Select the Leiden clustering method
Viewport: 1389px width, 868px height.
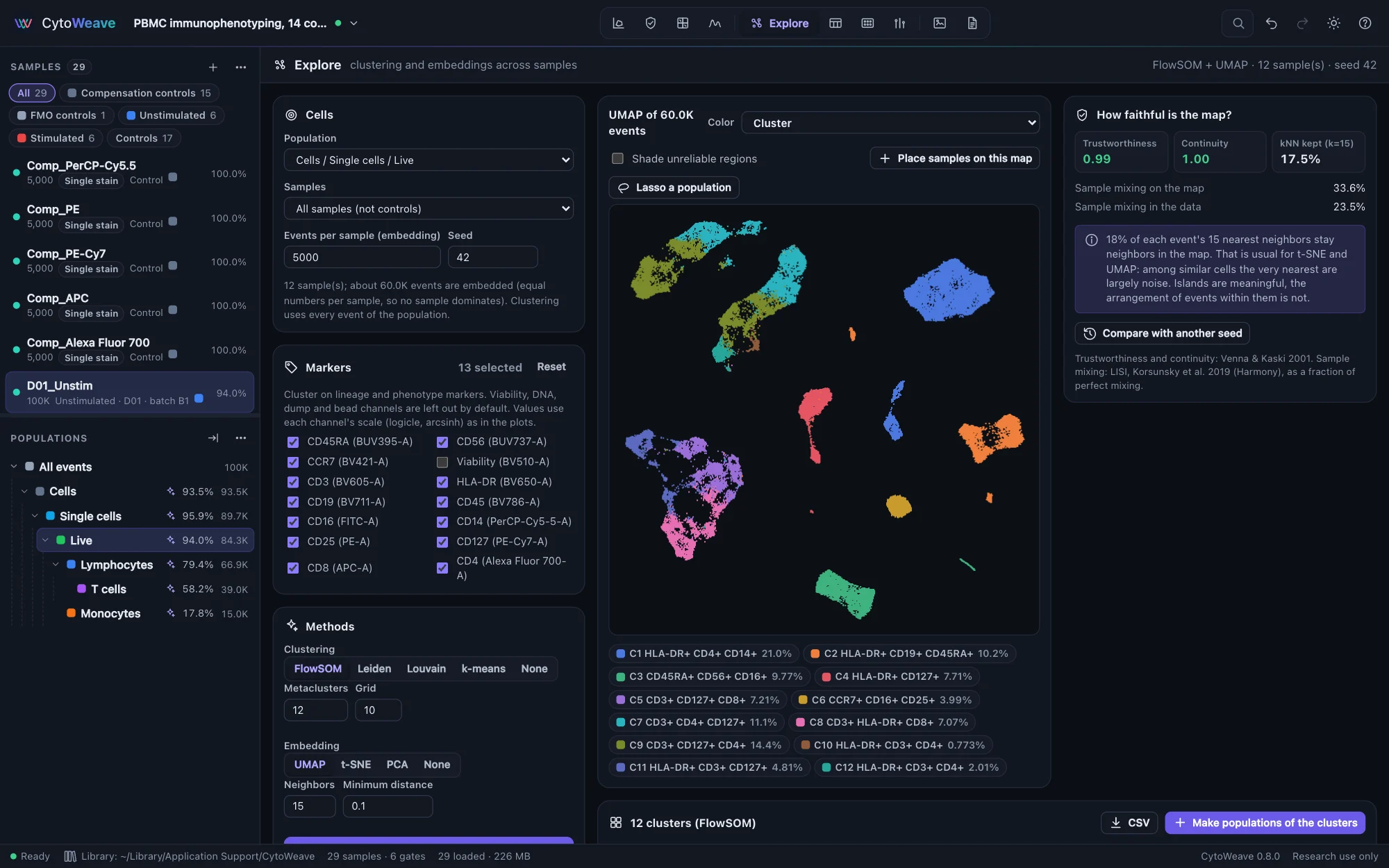tap(374, 669)
